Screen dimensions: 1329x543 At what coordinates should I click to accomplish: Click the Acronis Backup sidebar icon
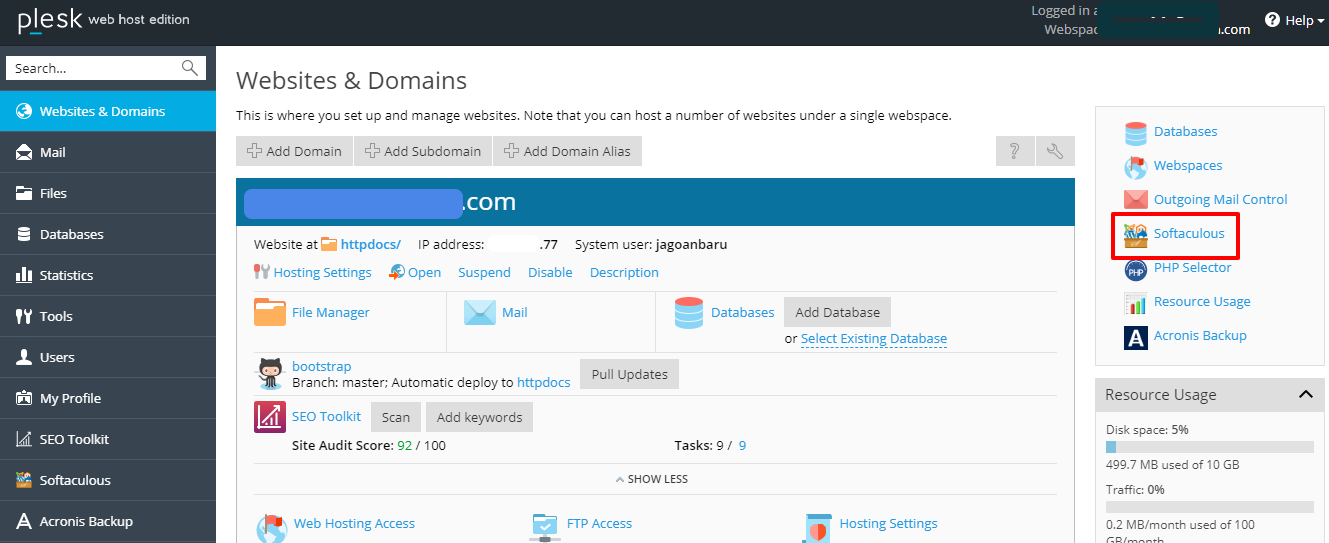[x=24, y=521]
